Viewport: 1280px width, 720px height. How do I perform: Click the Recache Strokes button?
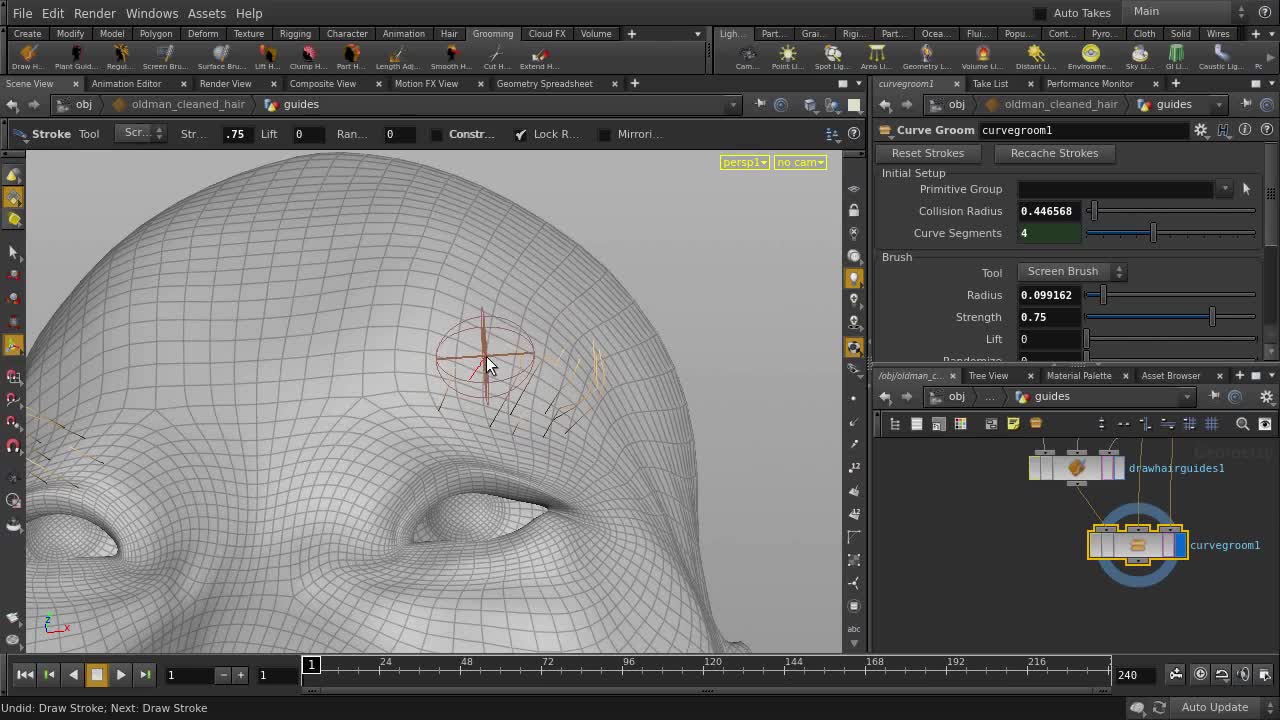coord(1054,153)
